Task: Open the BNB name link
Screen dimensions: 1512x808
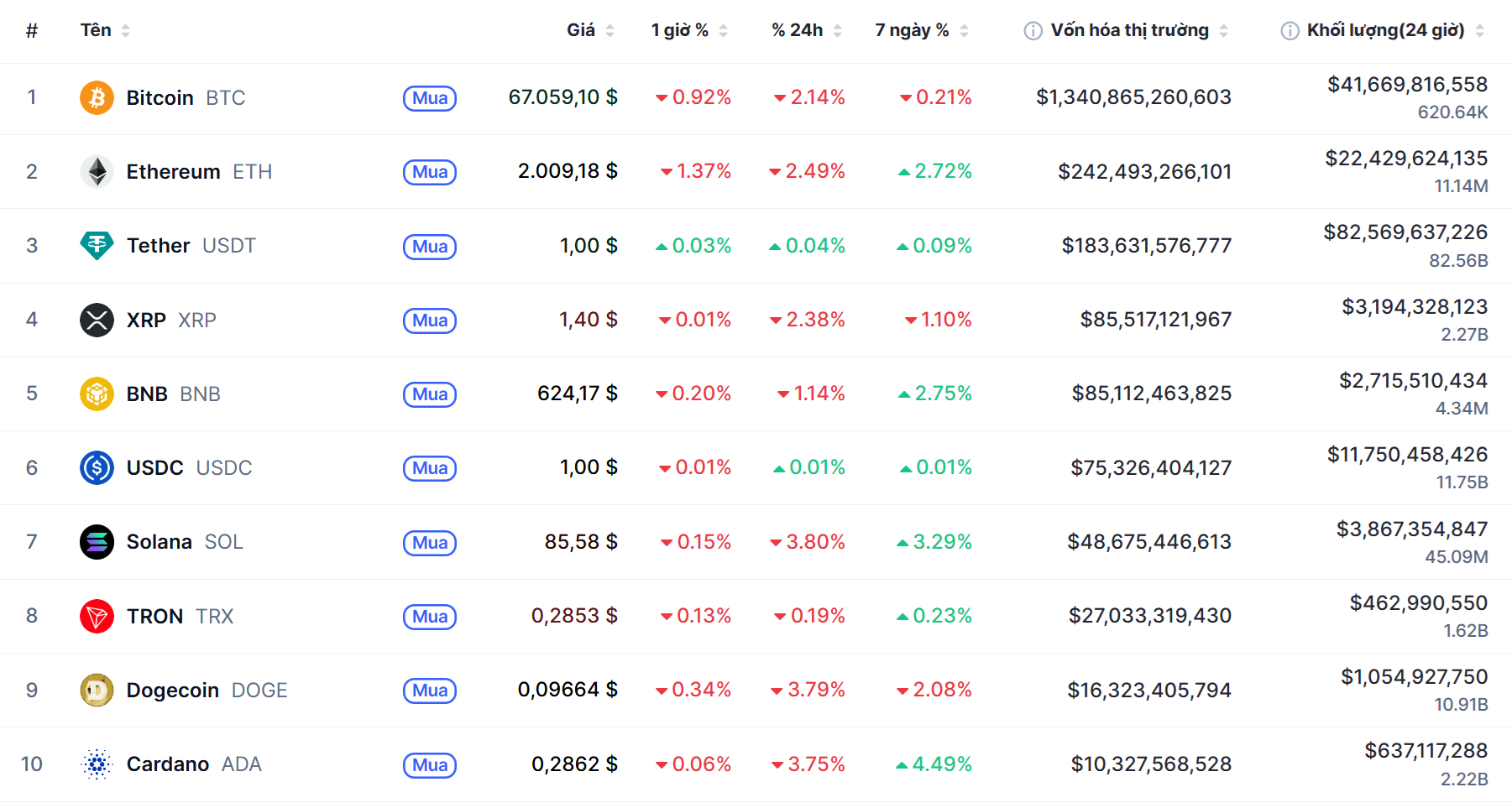Action: click(173, 394)
